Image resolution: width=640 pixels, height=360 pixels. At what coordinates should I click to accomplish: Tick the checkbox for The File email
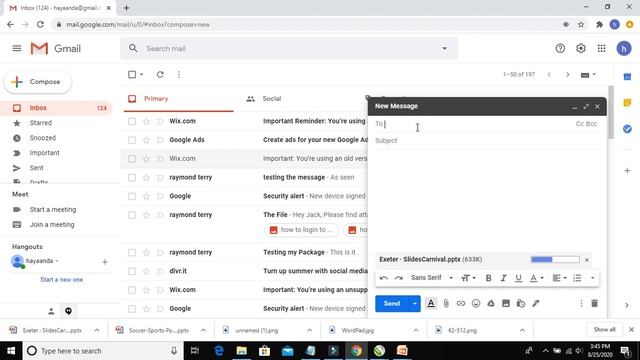point(132,215)
